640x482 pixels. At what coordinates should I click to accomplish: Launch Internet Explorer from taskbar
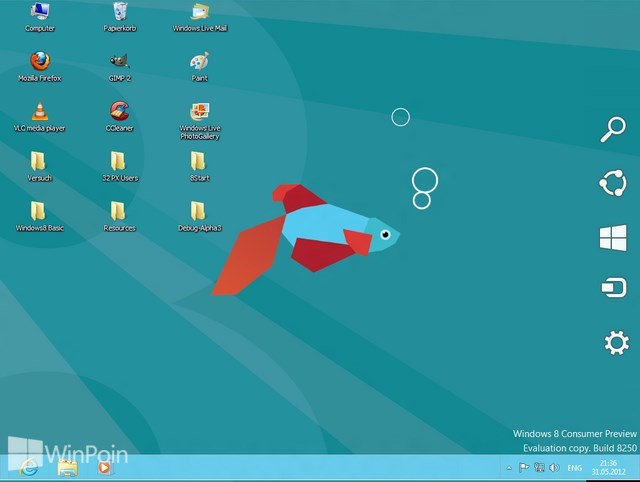tap(29, 467)
